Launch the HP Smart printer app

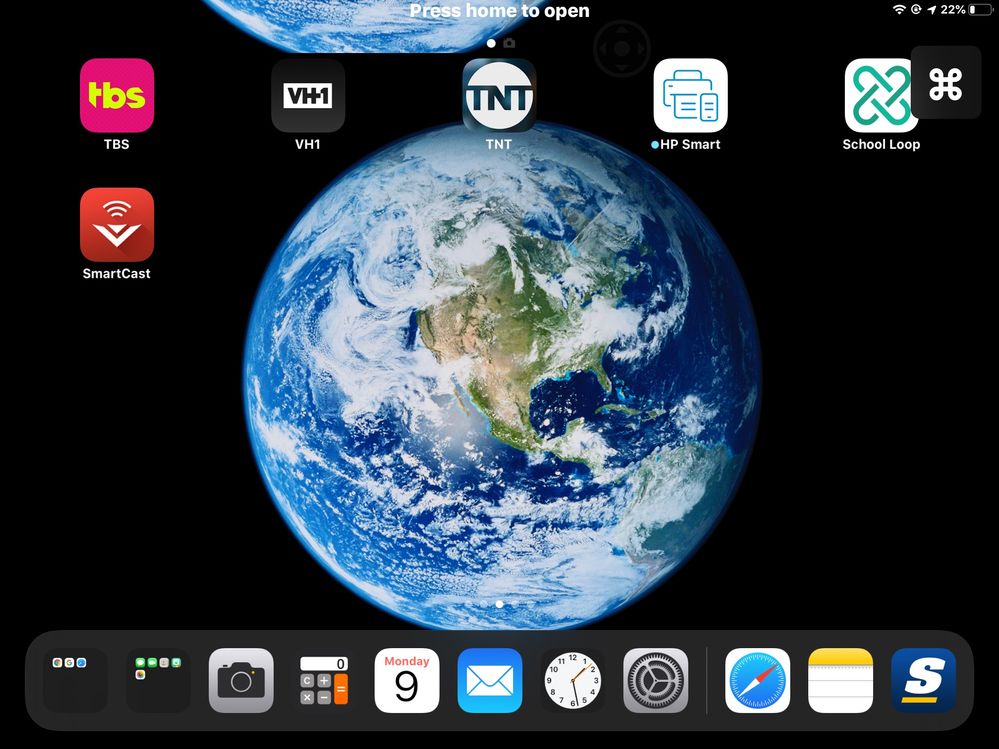coord(690,95)
